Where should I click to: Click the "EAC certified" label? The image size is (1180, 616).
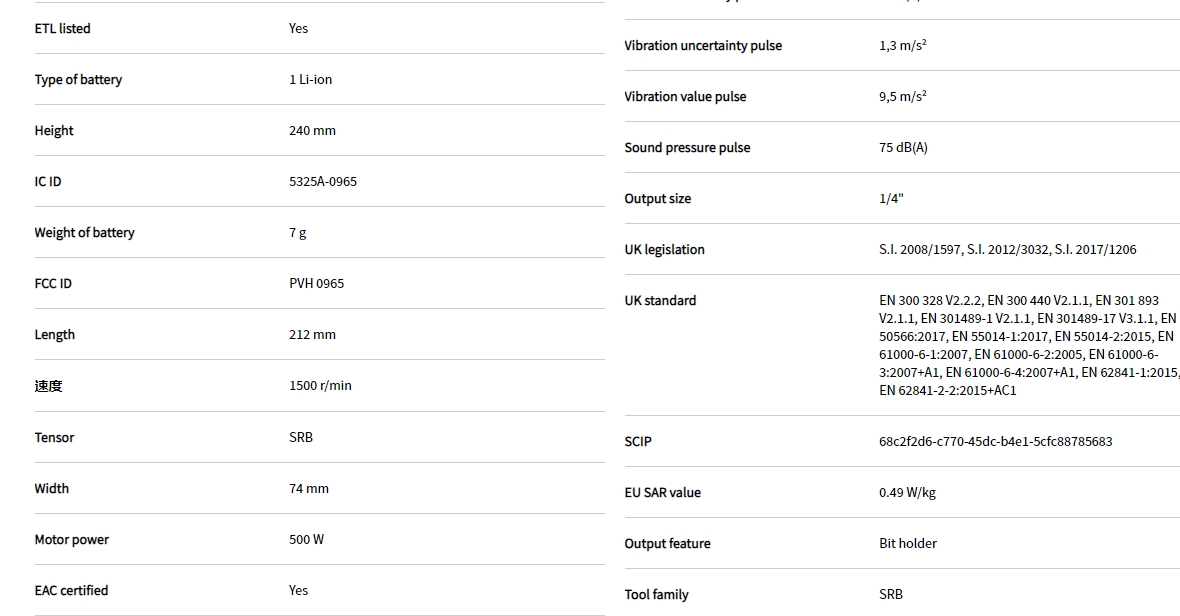[71, 590]
